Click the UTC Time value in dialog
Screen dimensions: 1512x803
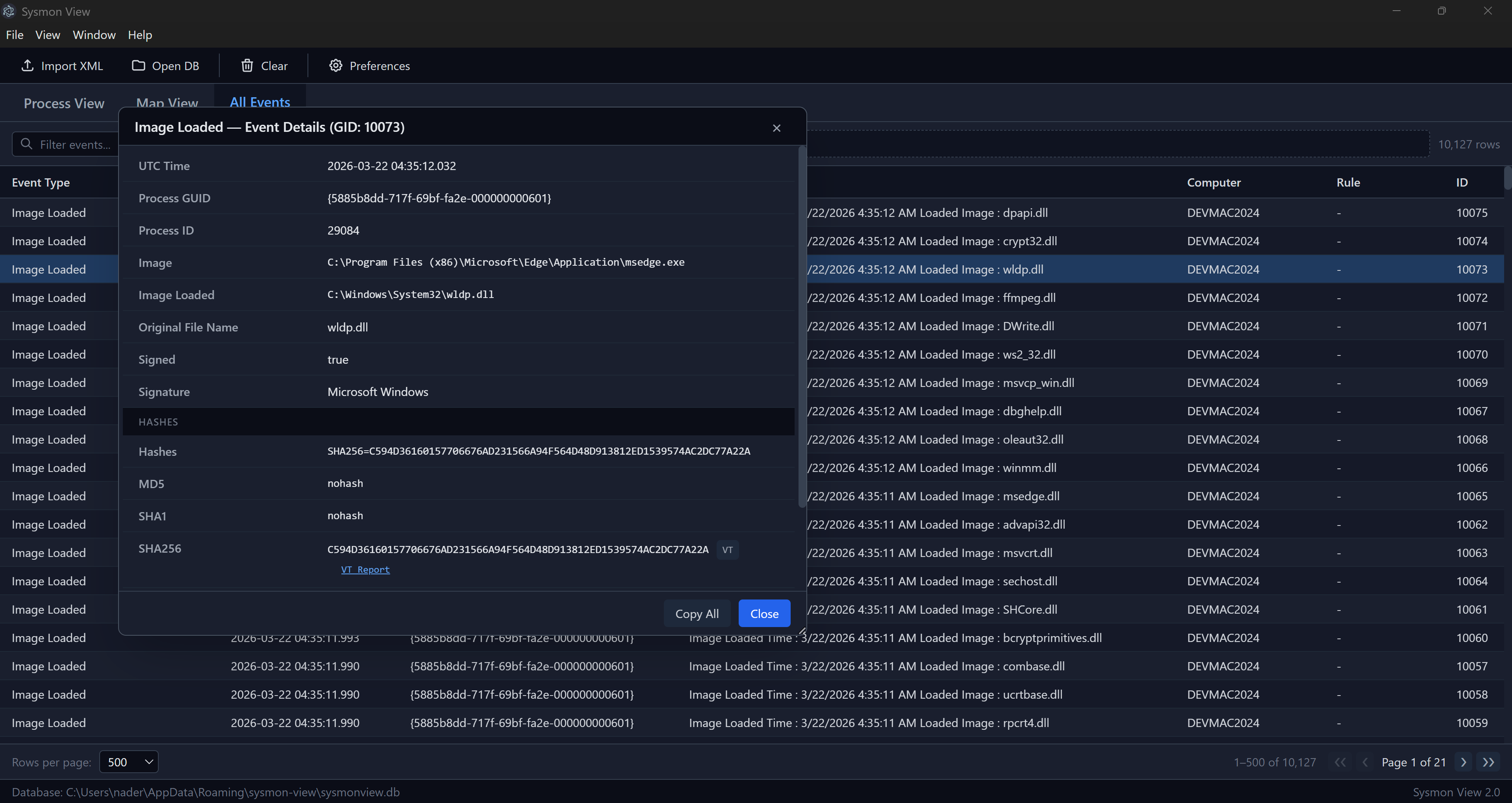click(x=391, y=166)
